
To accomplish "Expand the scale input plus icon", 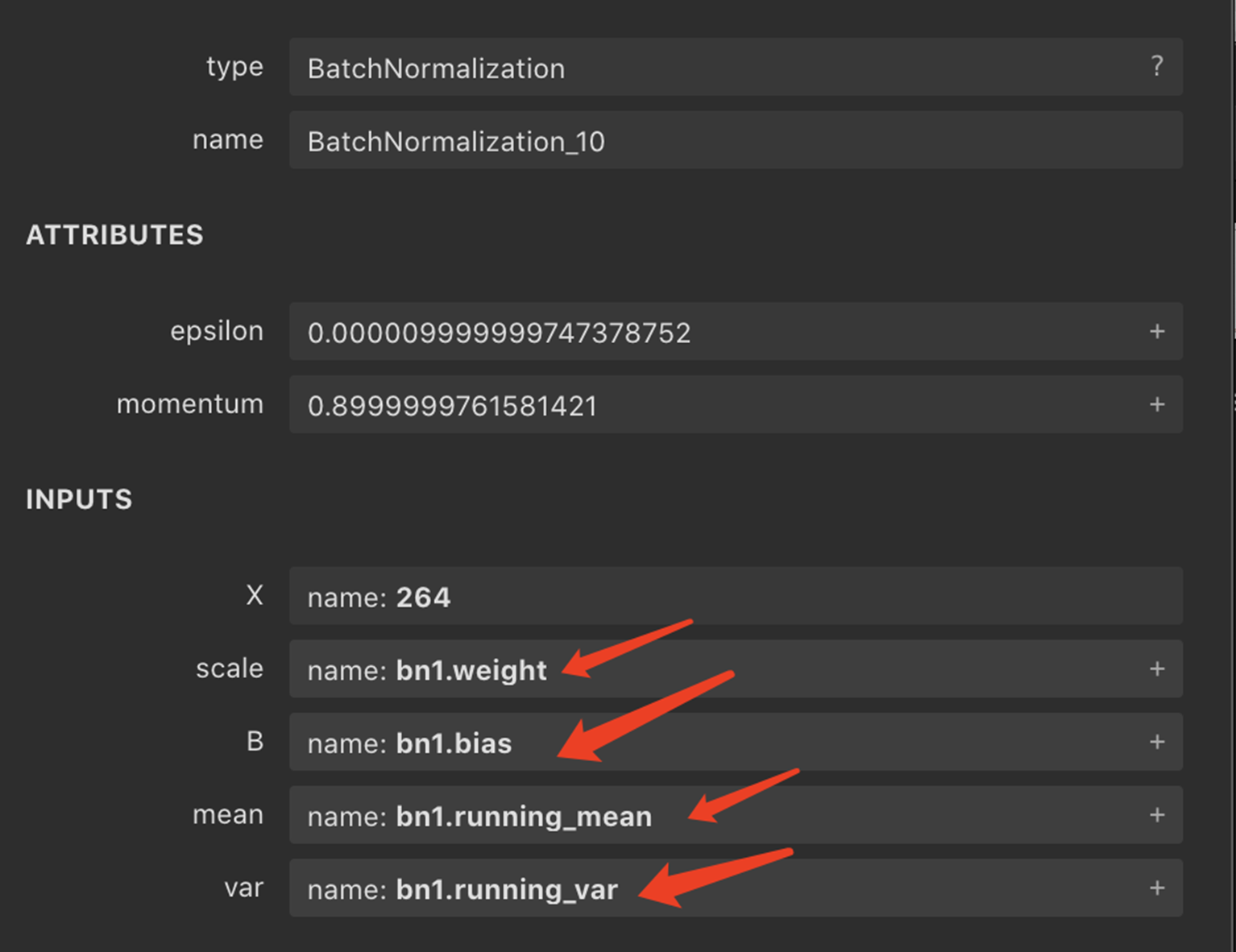I will tap(1157, 668).
